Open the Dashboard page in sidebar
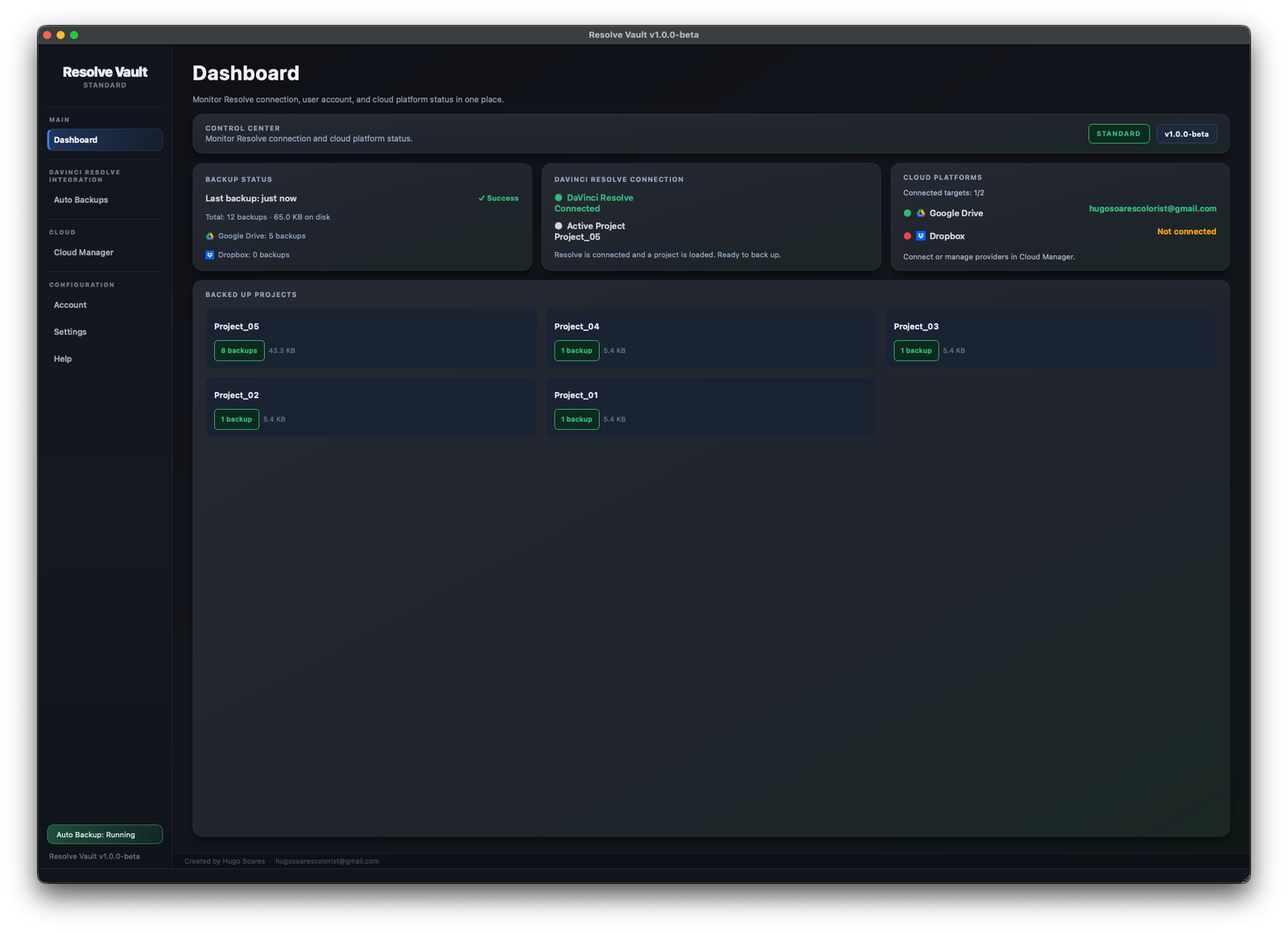Screen dimensions: 1288x933 (x=105, y=139)
